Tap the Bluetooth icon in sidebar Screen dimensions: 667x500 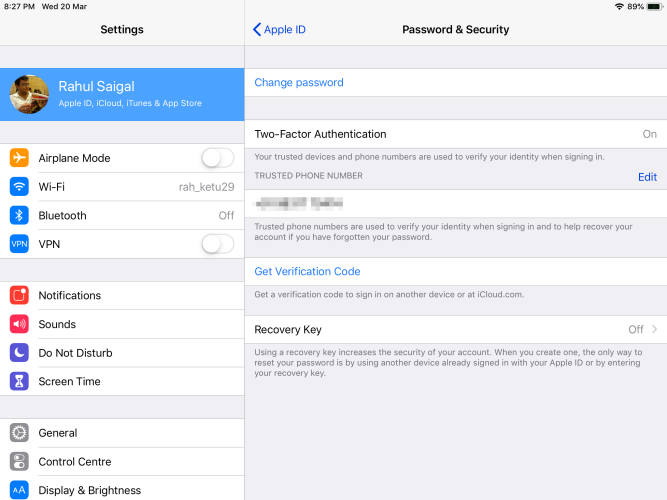(19, 215)
